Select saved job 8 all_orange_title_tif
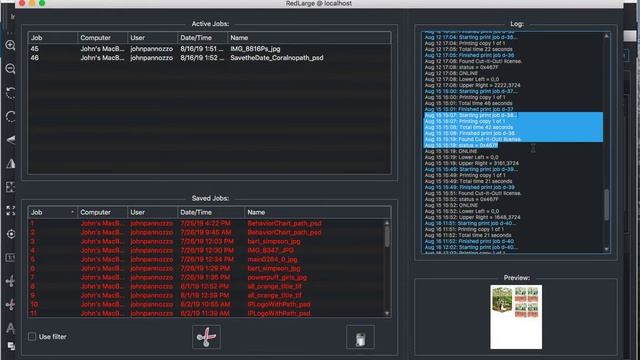 click(206, 286)
